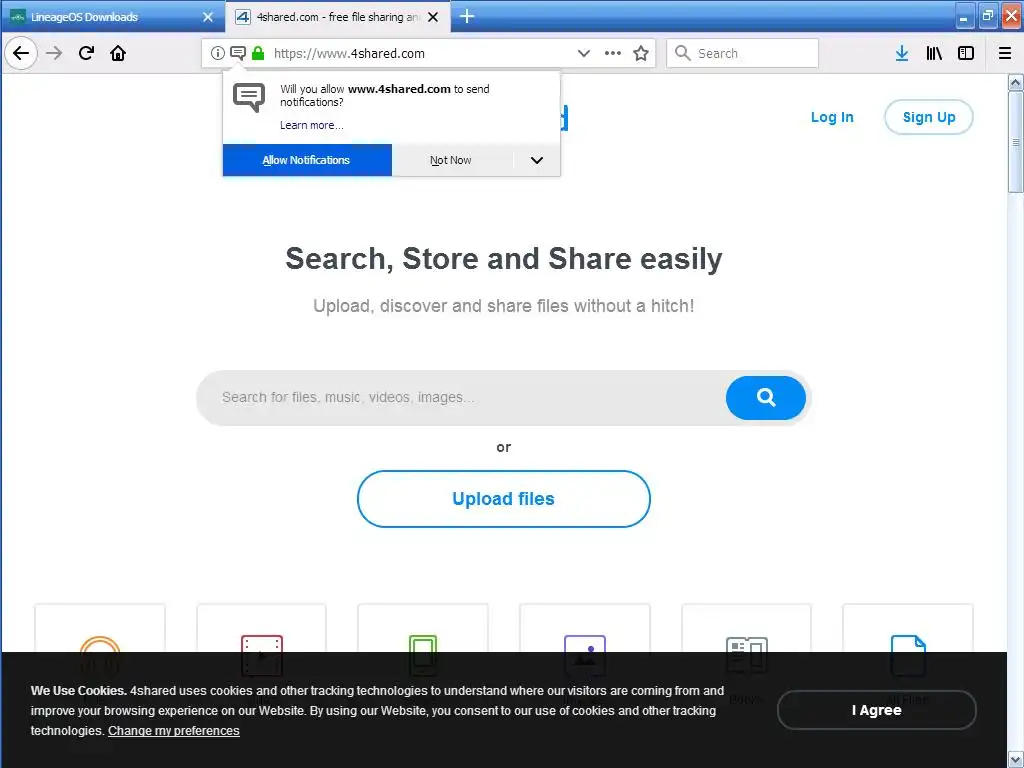The width and height of the screenshot is (1024, 768).
Task: Choose Not Now in notification prompt
Action: [x=451, y=160]
